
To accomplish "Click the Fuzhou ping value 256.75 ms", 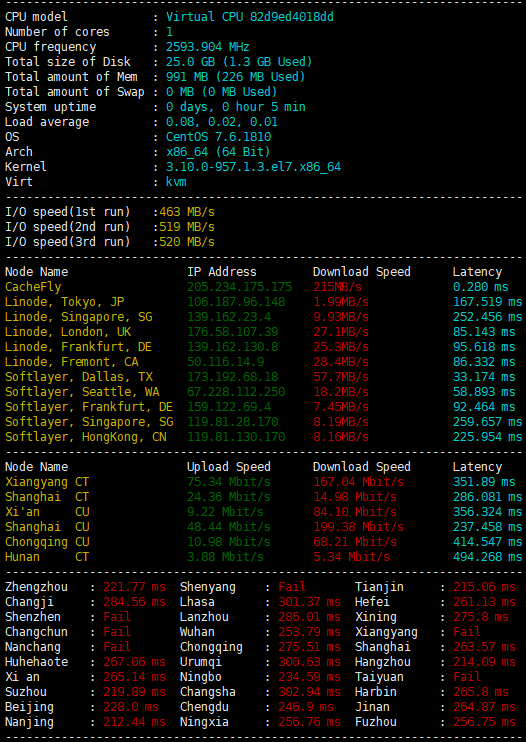I will coord(484,723).
